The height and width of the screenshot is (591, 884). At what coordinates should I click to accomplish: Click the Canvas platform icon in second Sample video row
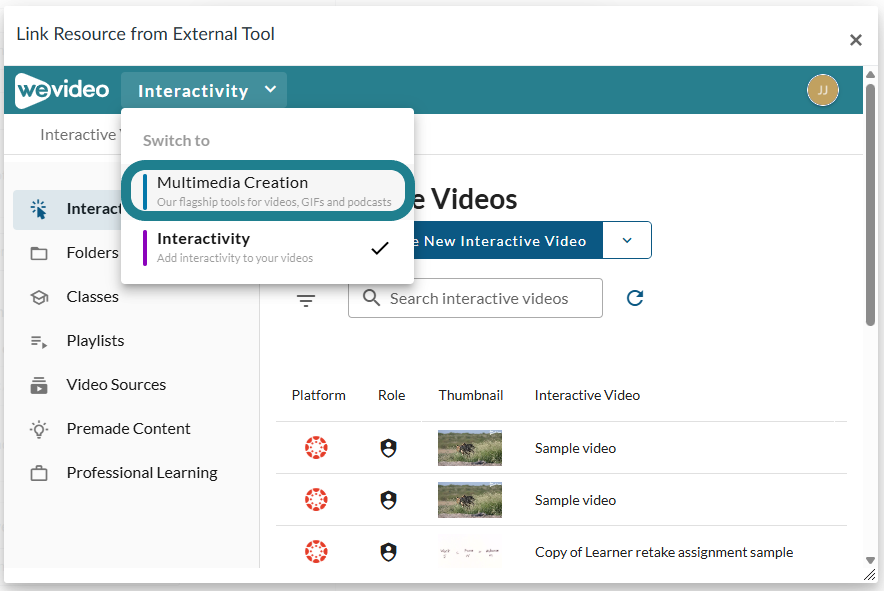316,500
